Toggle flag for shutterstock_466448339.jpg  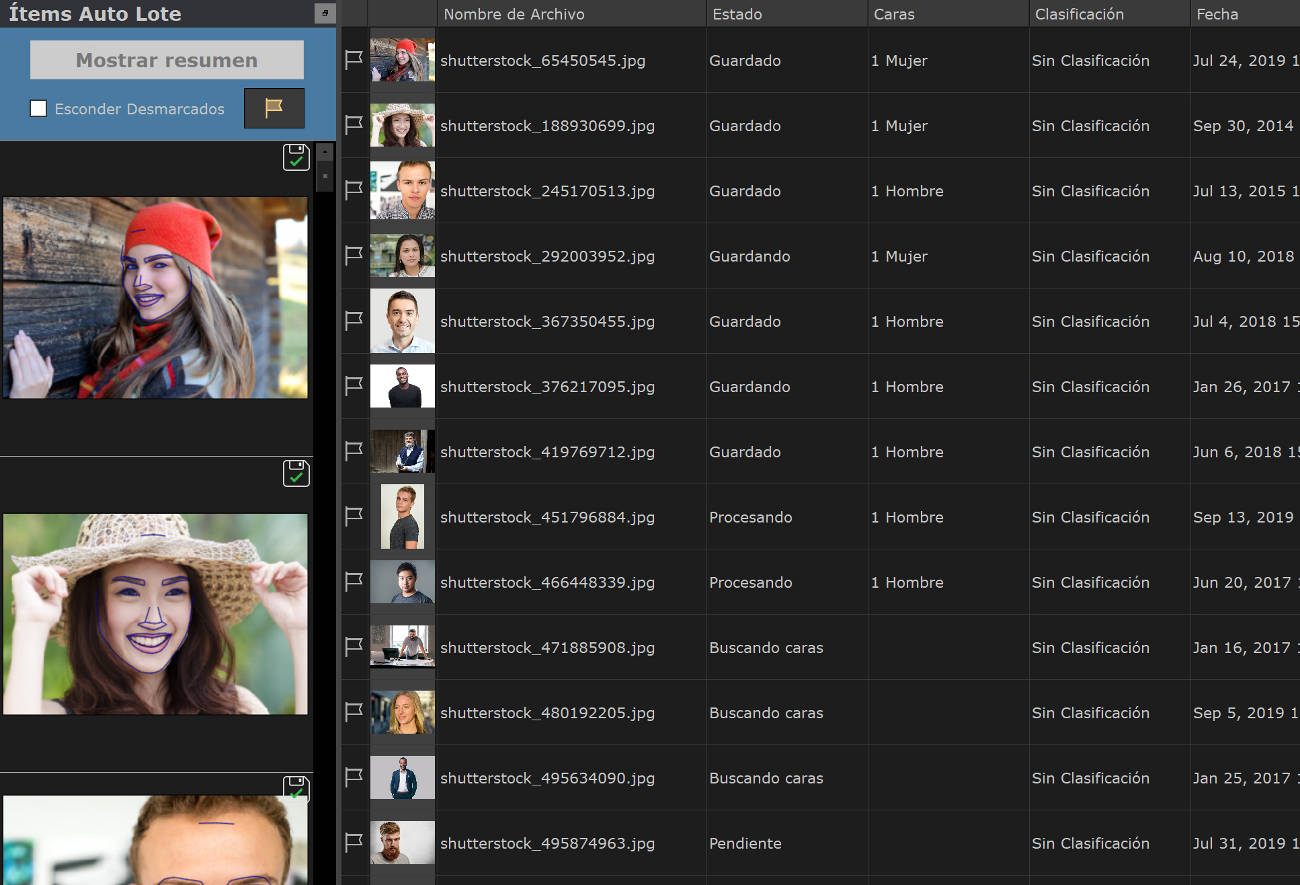354,582
